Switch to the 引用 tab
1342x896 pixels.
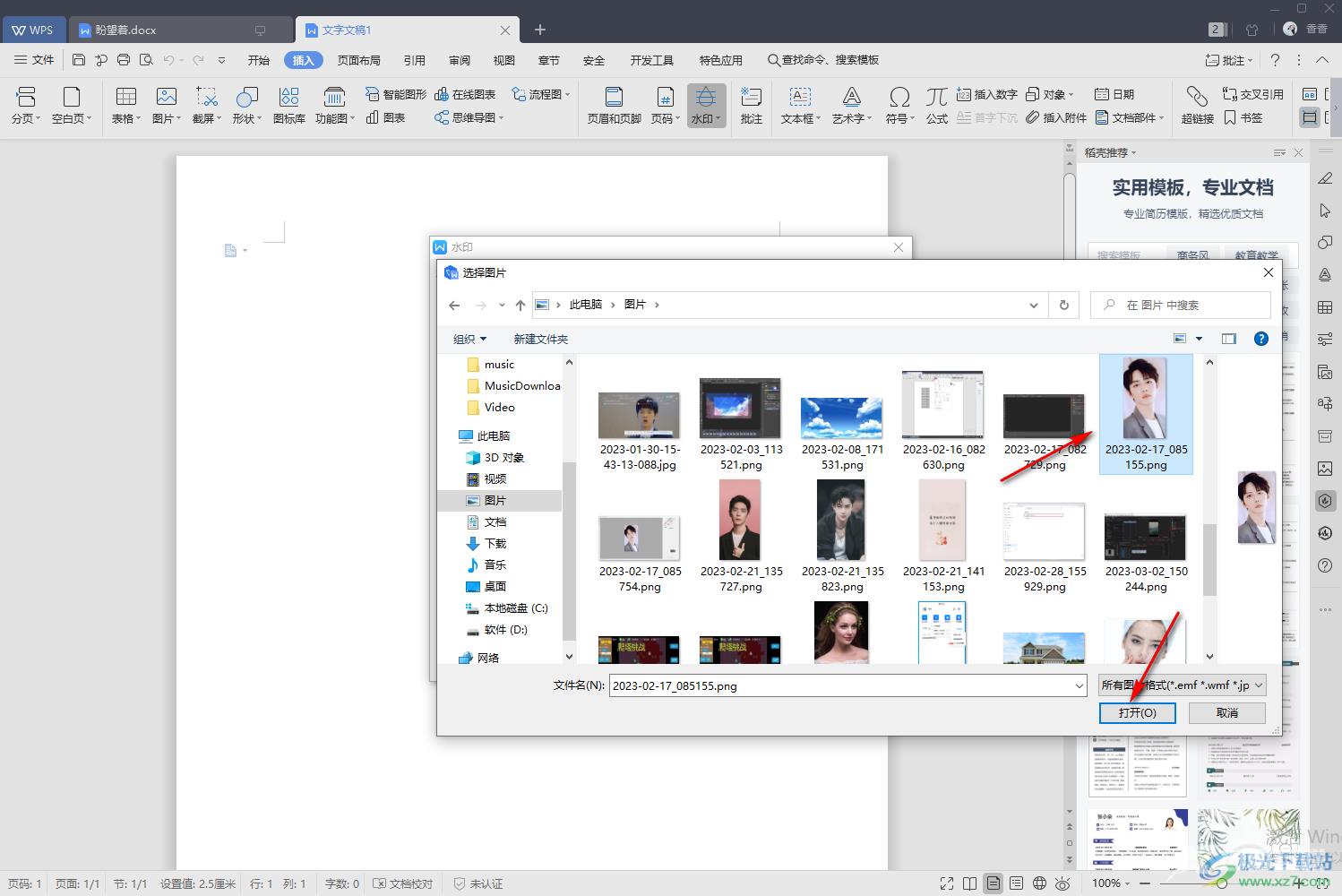(x=414, y=60)
